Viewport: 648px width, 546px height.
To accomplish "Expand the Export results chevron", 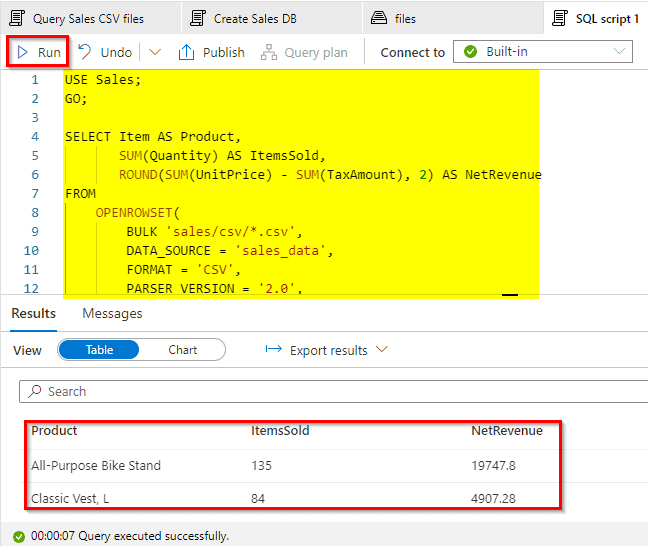I will pyautogui.click(x=381, y=350).
